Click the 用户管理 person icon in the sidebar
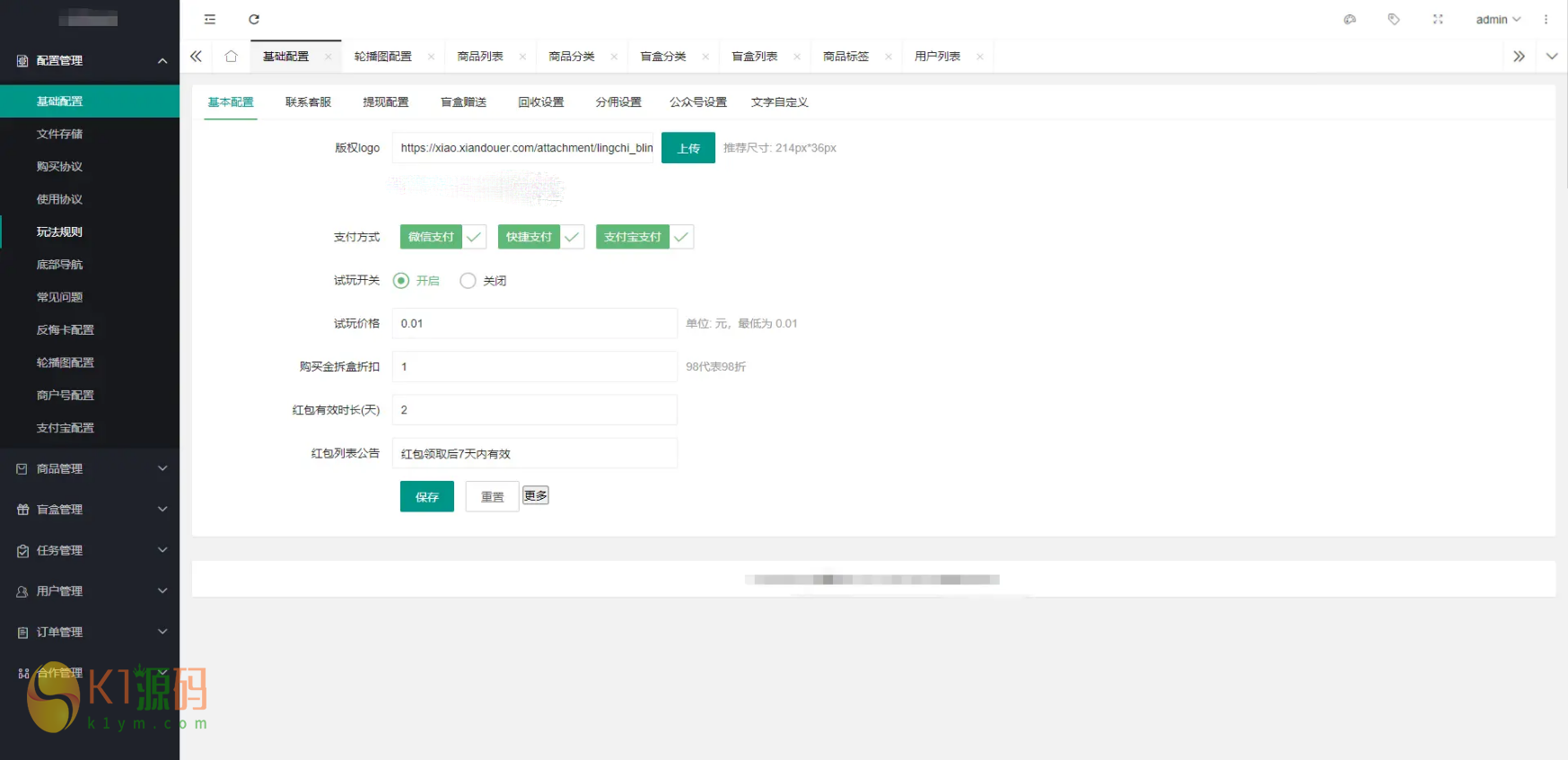This screenshot has width=1568, height=760. click(22, 591)
